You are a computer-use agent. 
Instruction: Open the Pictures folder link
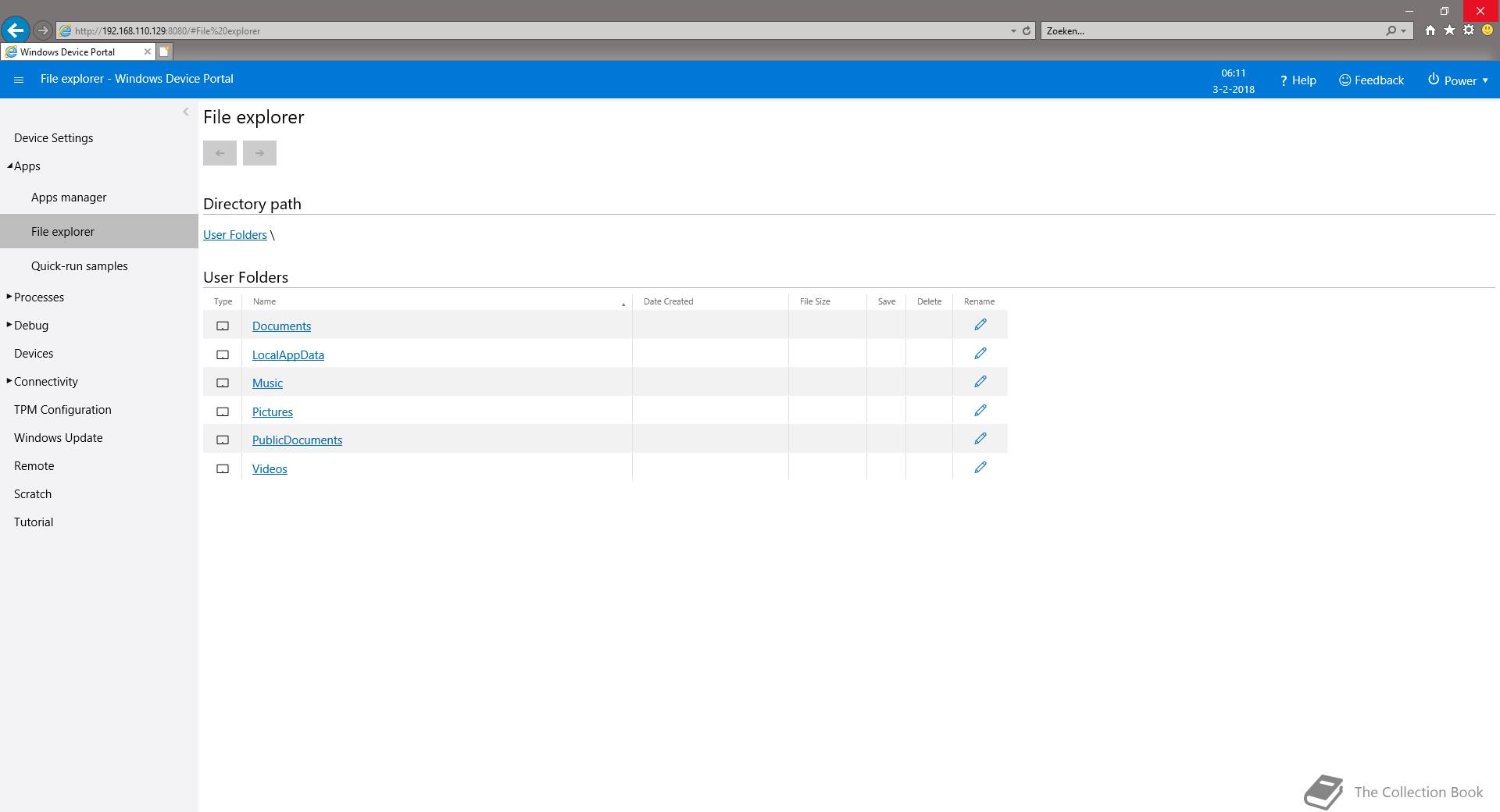click(273, 412)
